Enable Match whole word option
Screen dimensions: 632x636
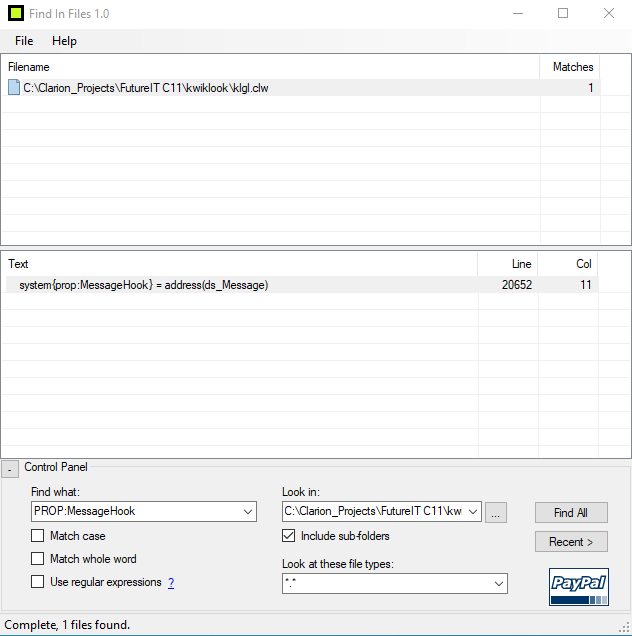point(38,559)
